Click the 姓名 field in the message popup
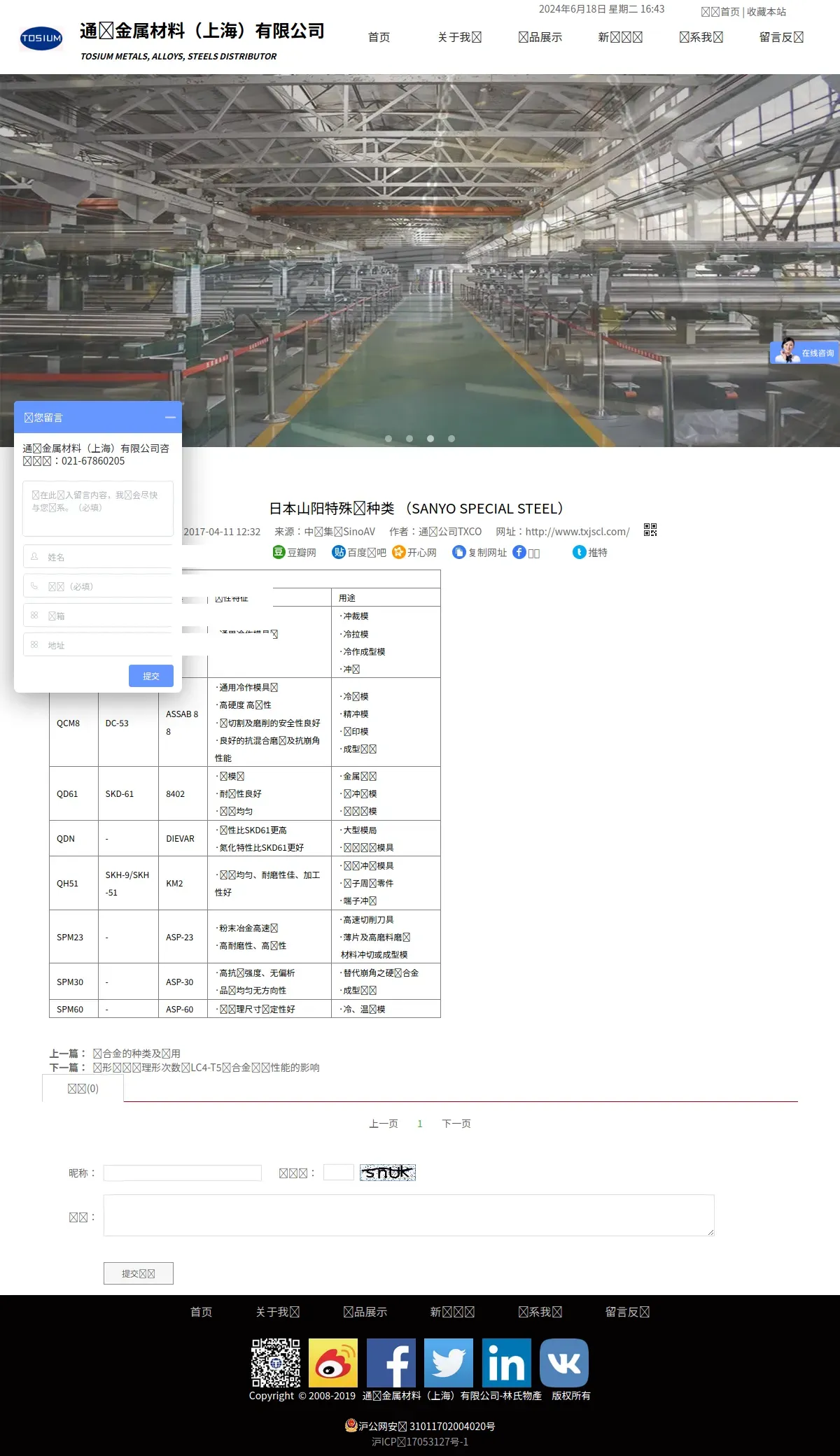This screenshot has width=840, height=1456. pyautogui.click(x=98, y=557)
